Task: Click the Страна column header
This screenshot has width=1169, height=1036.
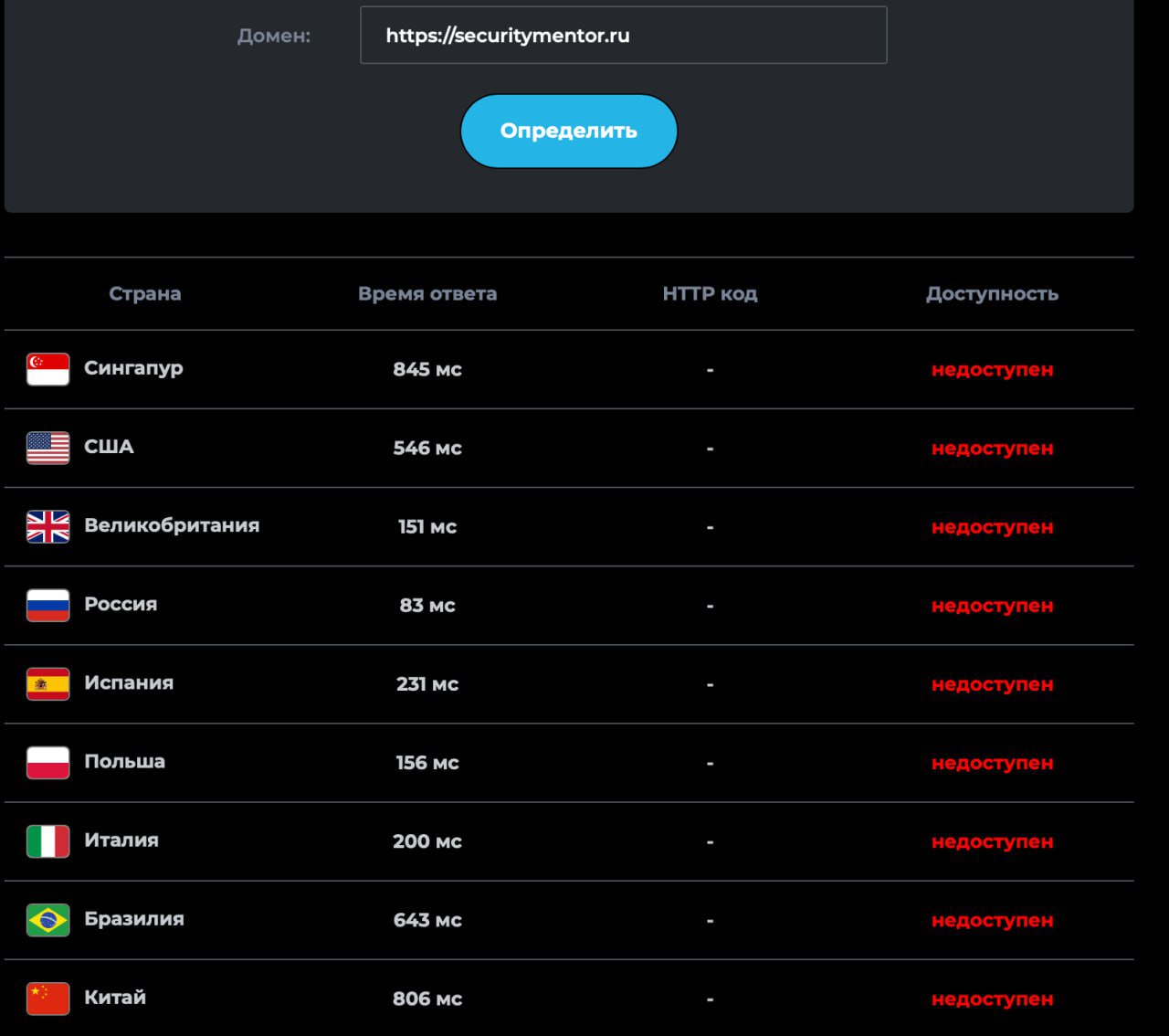Action: pyautogui.click(x=145, y=293)
